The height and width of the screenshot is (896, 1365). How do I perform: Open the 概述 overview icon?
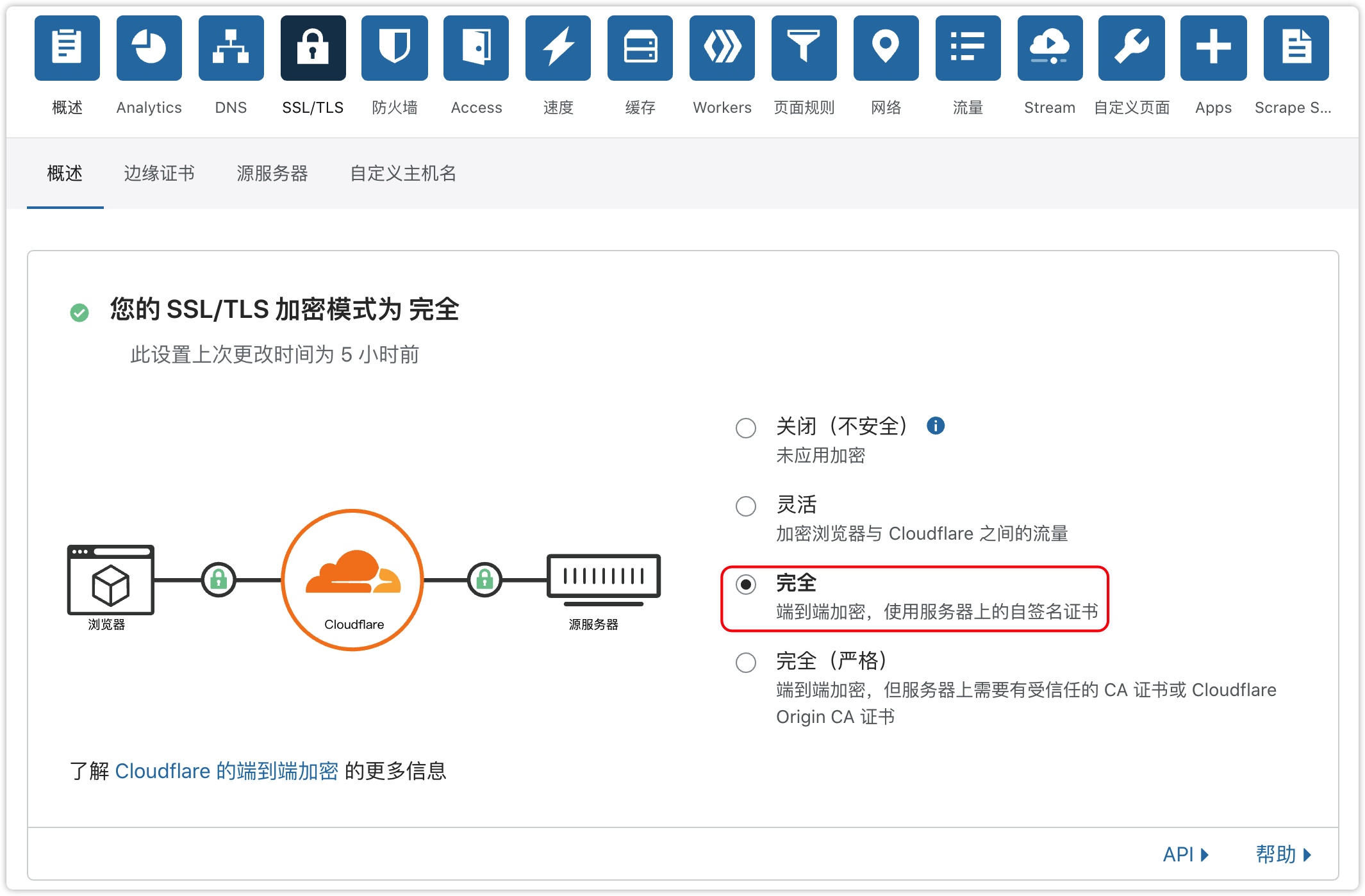coord(67,48)
